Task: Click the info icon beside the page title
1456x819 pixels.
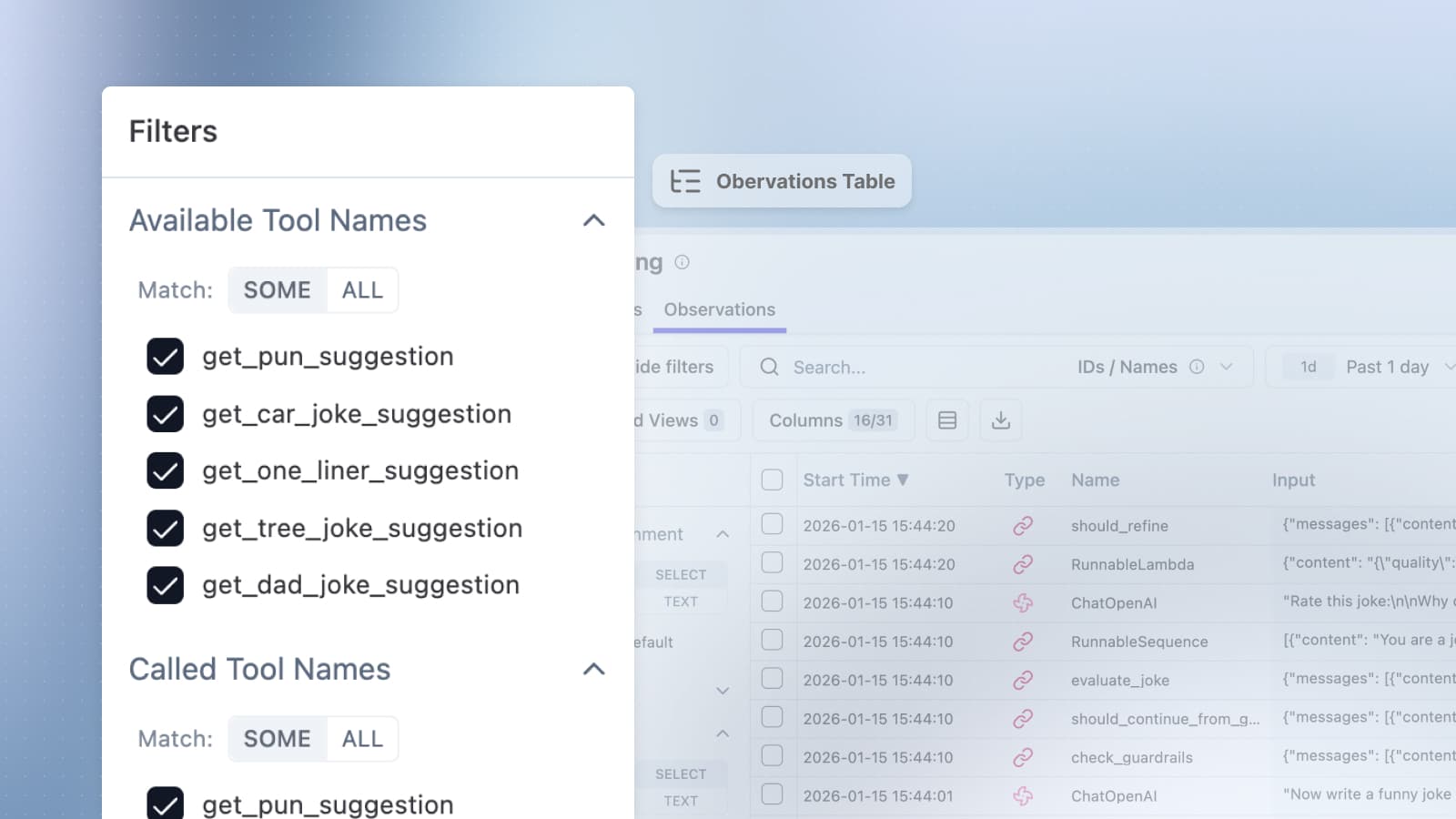Action: [682, 262]
